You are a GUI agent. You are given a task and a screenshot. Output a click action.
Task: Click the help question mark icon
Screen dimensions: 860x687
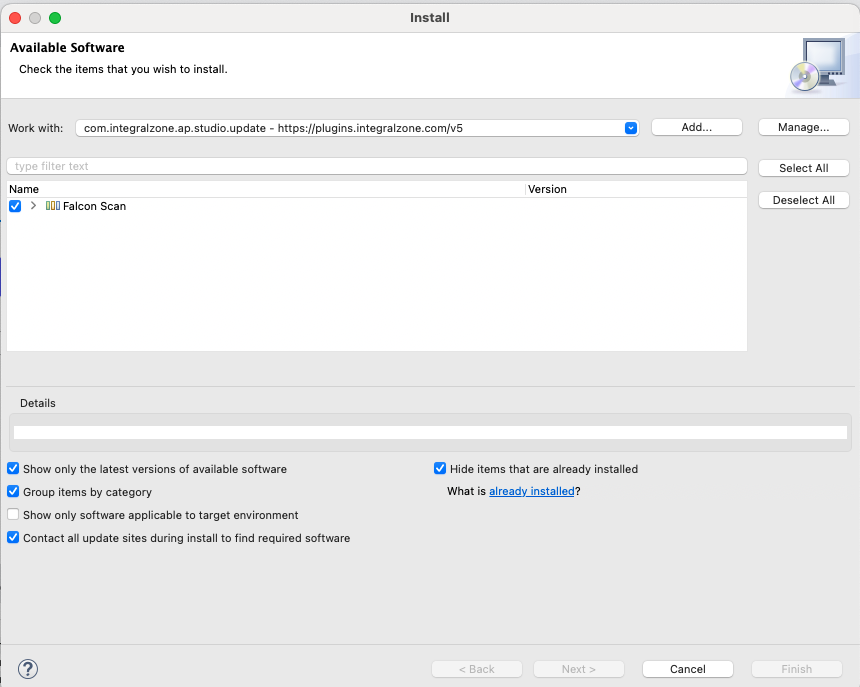pos(28,668)
